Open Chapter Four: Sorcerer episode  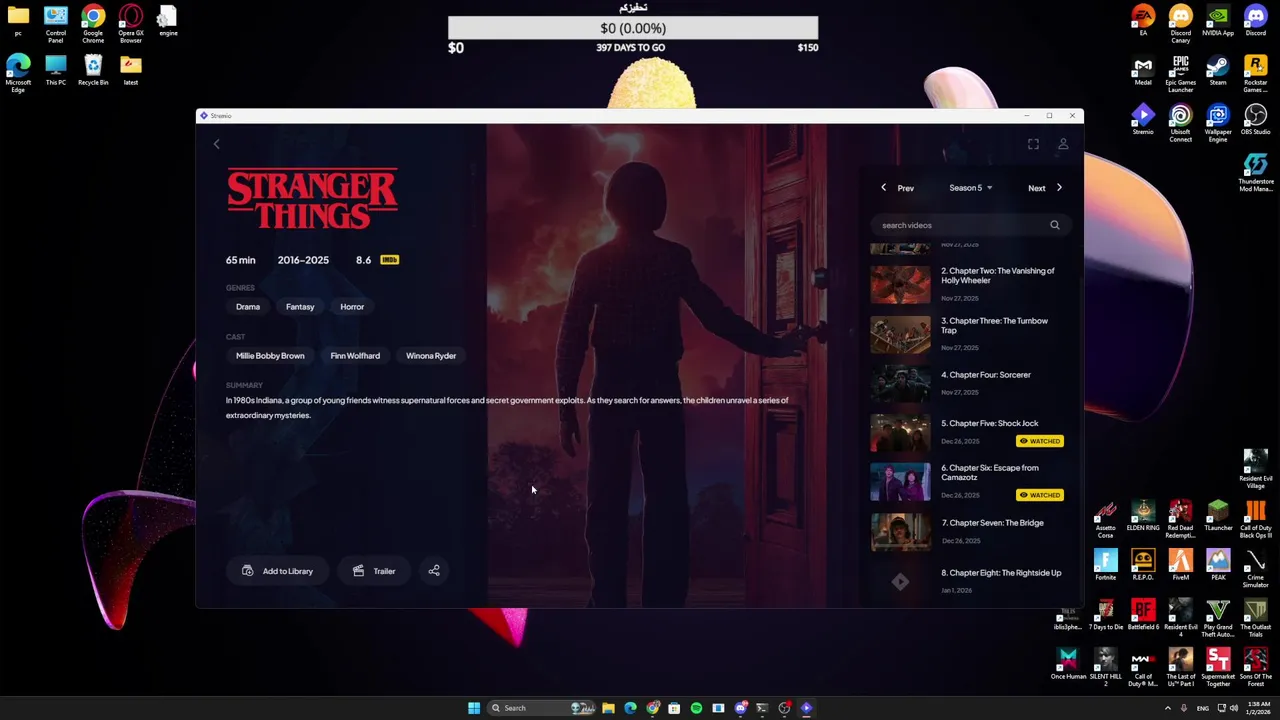[969, 383]
